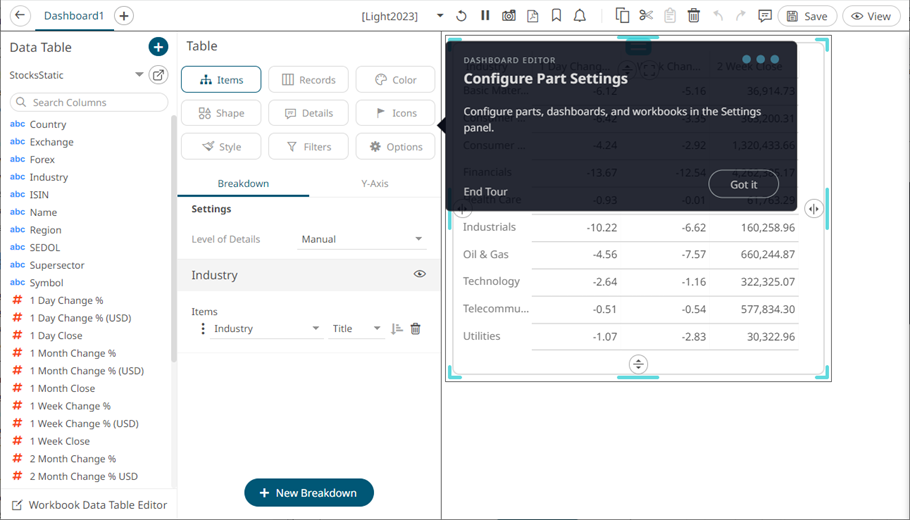Toggle visibility eye for the Industry breakdown
910x520 pixels.
tap(420, 274)
